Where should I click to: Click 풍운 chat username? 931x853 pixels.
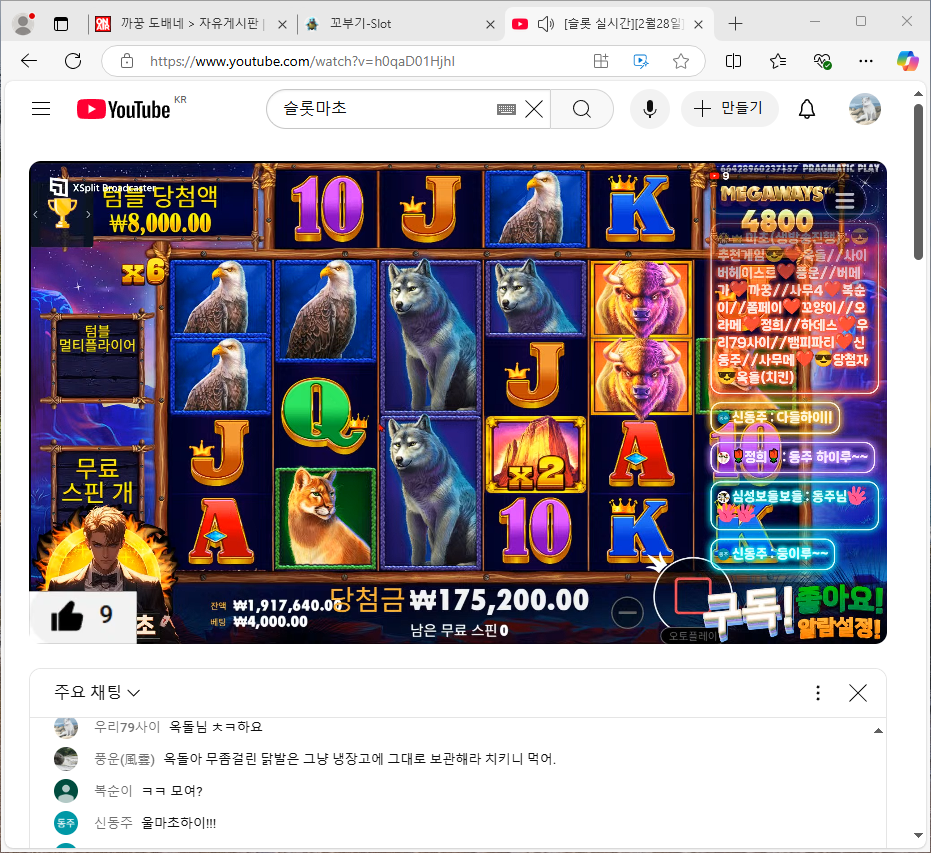[124, 759]
